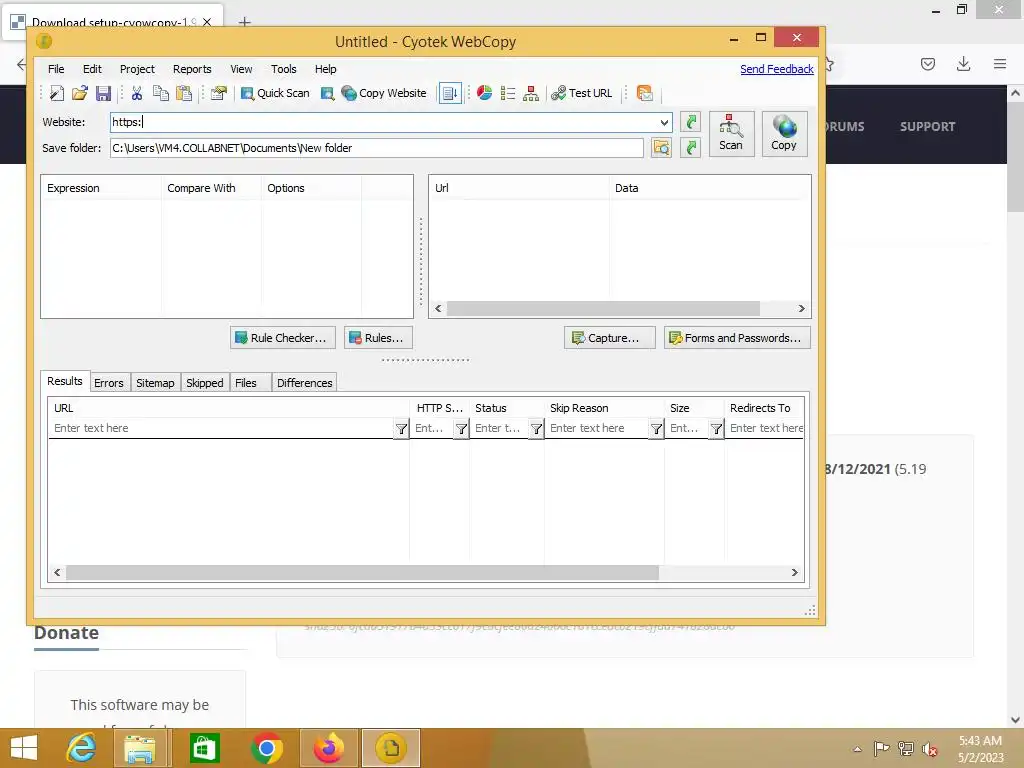Viewport: 1024px width, 768px height.
Task: Open the Edit menu
Action: coord(92,69)
